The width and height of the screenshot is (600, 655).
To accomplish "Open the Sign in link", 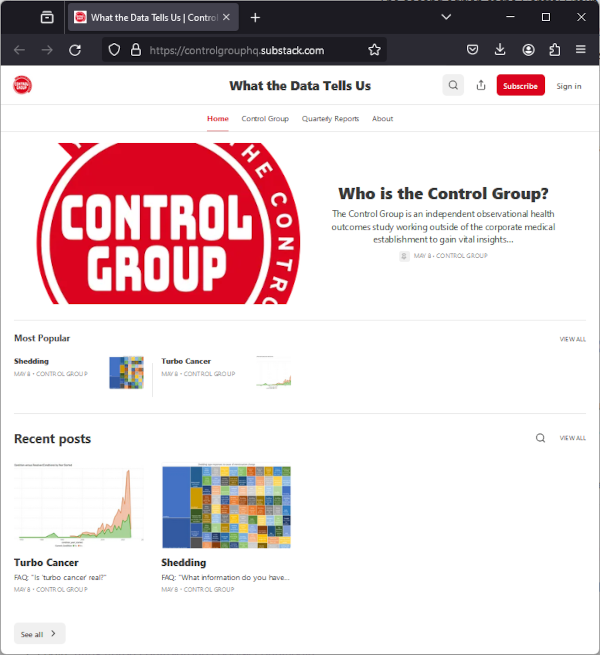I will [x=569, y=86].
